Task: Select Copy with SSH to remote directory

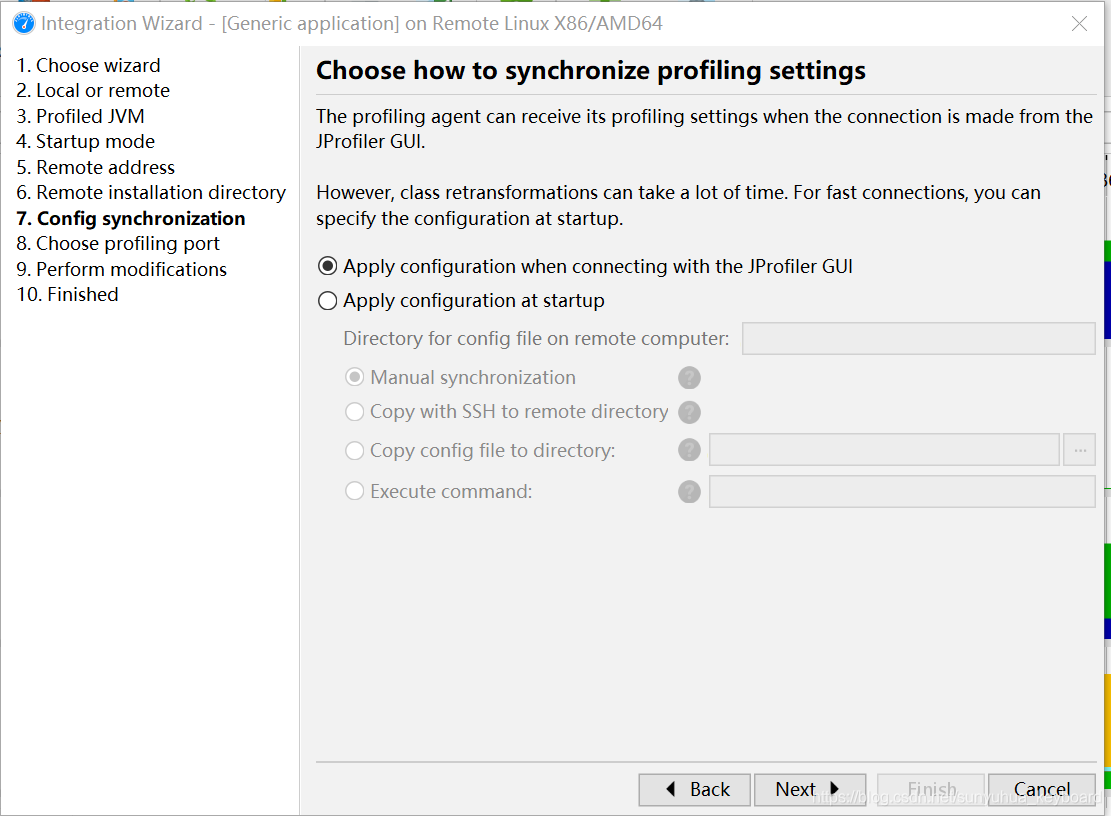Action: tap(354, 412)
